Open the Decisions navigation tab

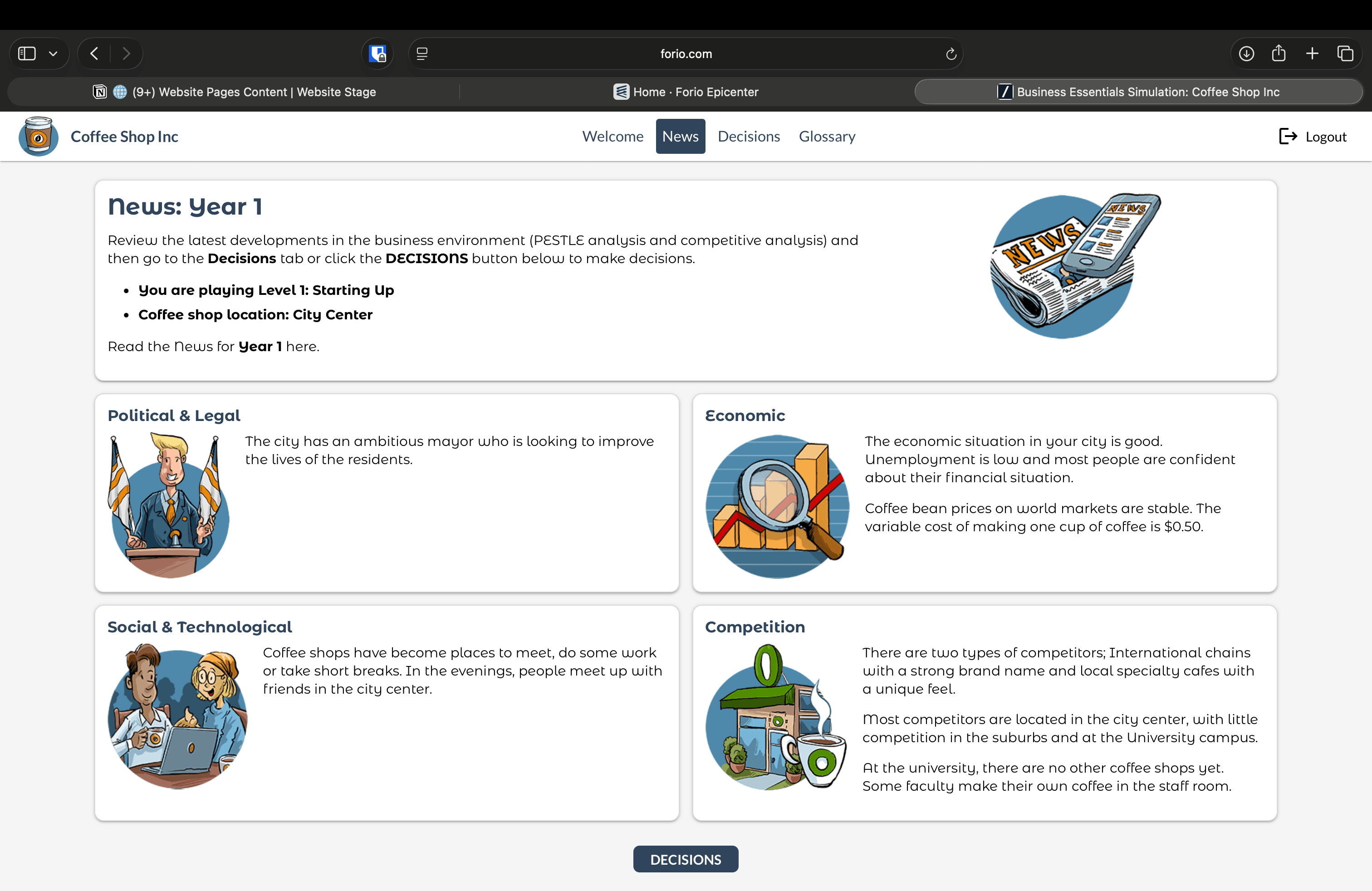(748, 137)
